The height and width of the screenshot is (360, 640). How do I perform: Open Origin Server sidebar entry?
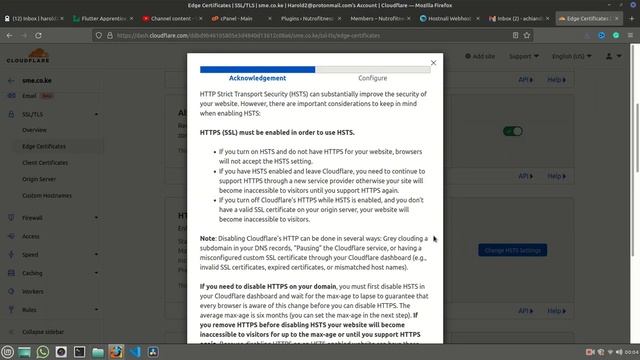39,179
